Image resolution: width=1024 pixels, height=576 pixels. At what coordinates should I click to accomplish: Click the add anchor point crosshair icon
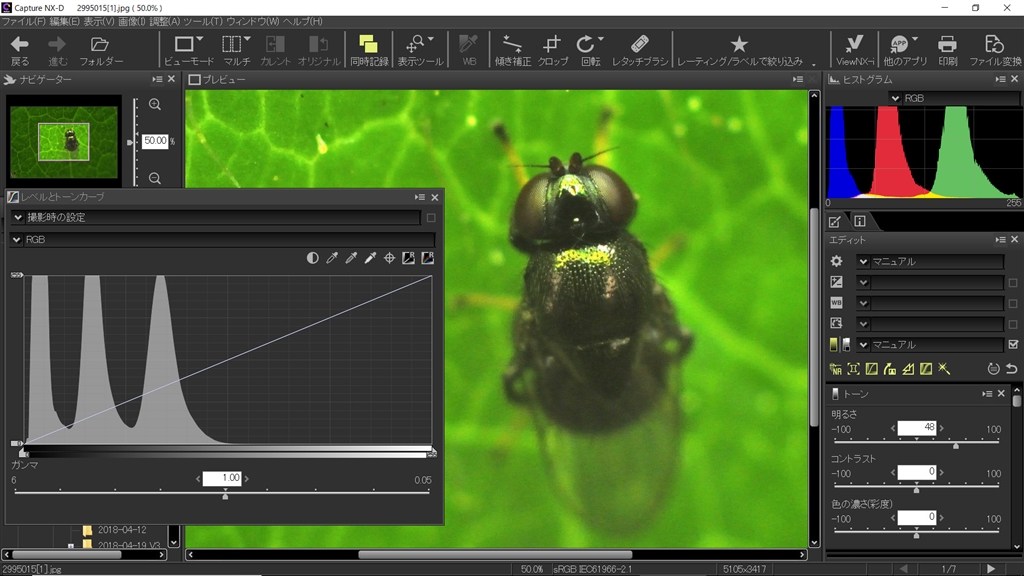389,258
